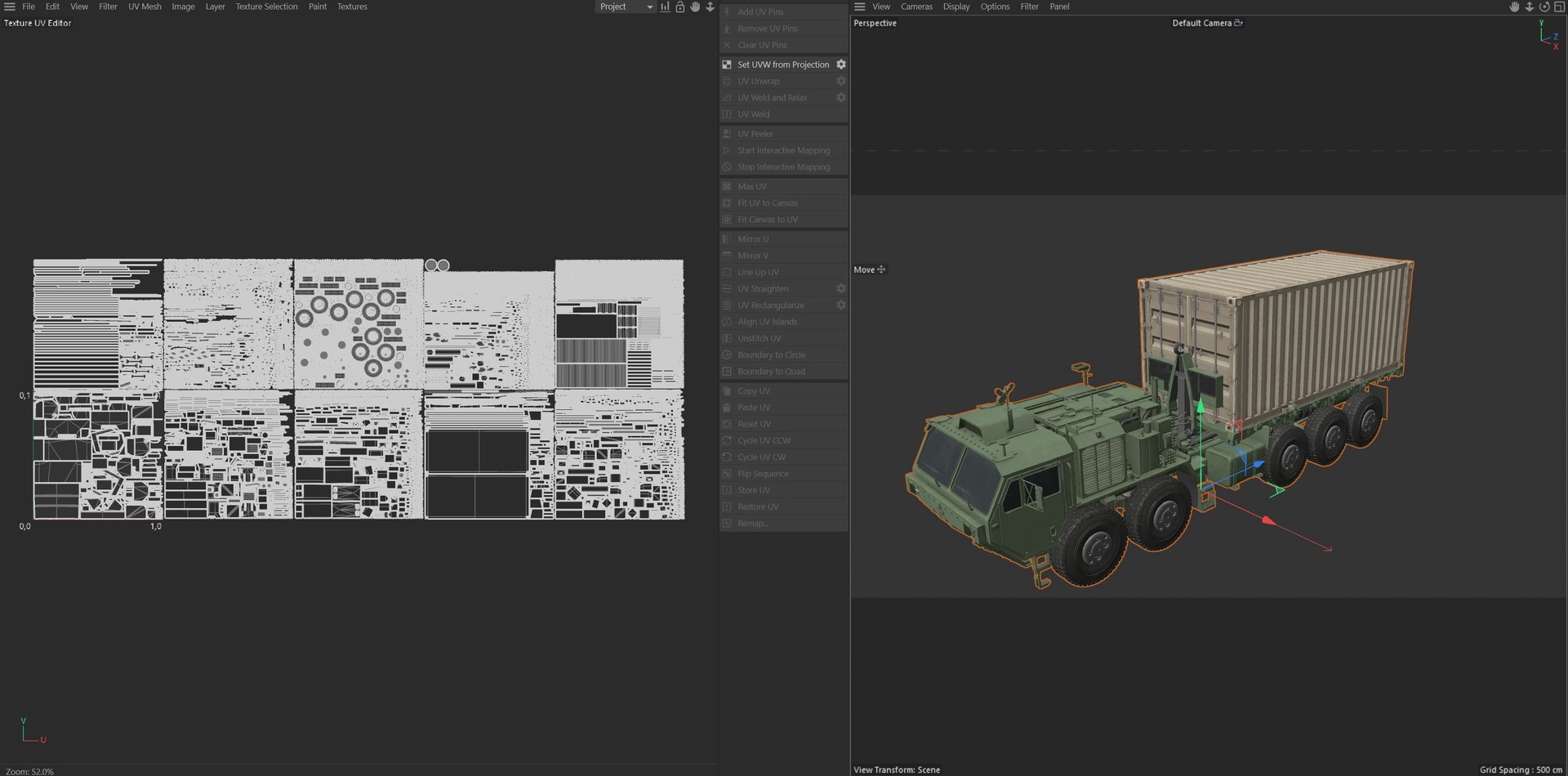Image resolution: width=1568 pixels, height=776 pixels.
Task: Click the UV Unwrap command
Action: [783, 81]
